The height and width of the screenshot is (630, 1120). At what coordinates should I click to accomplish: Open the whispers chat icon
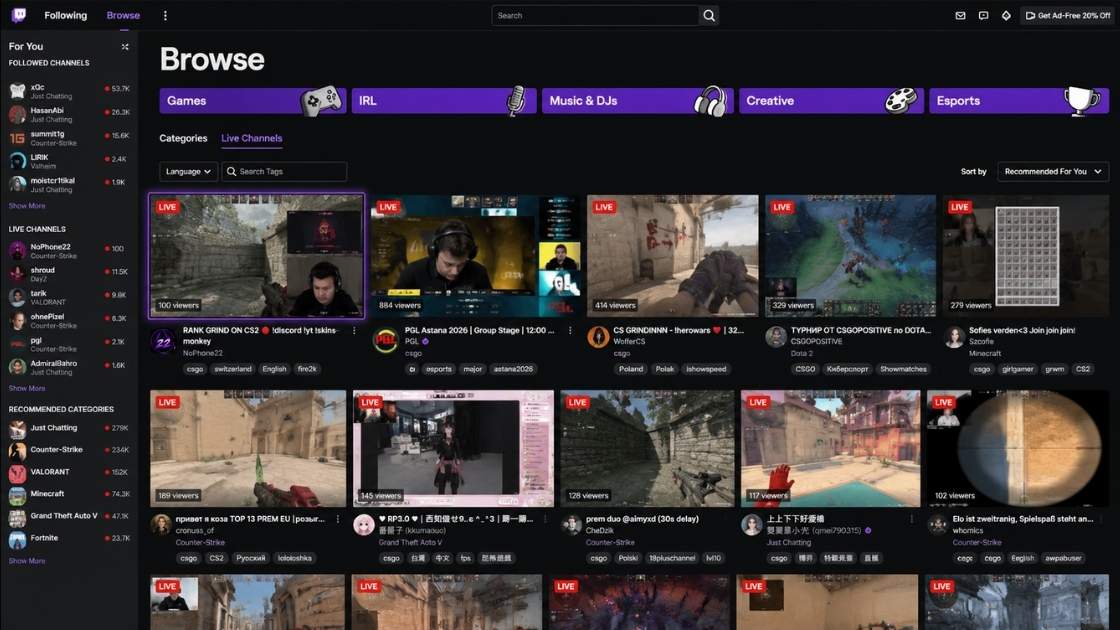[983, 15]
